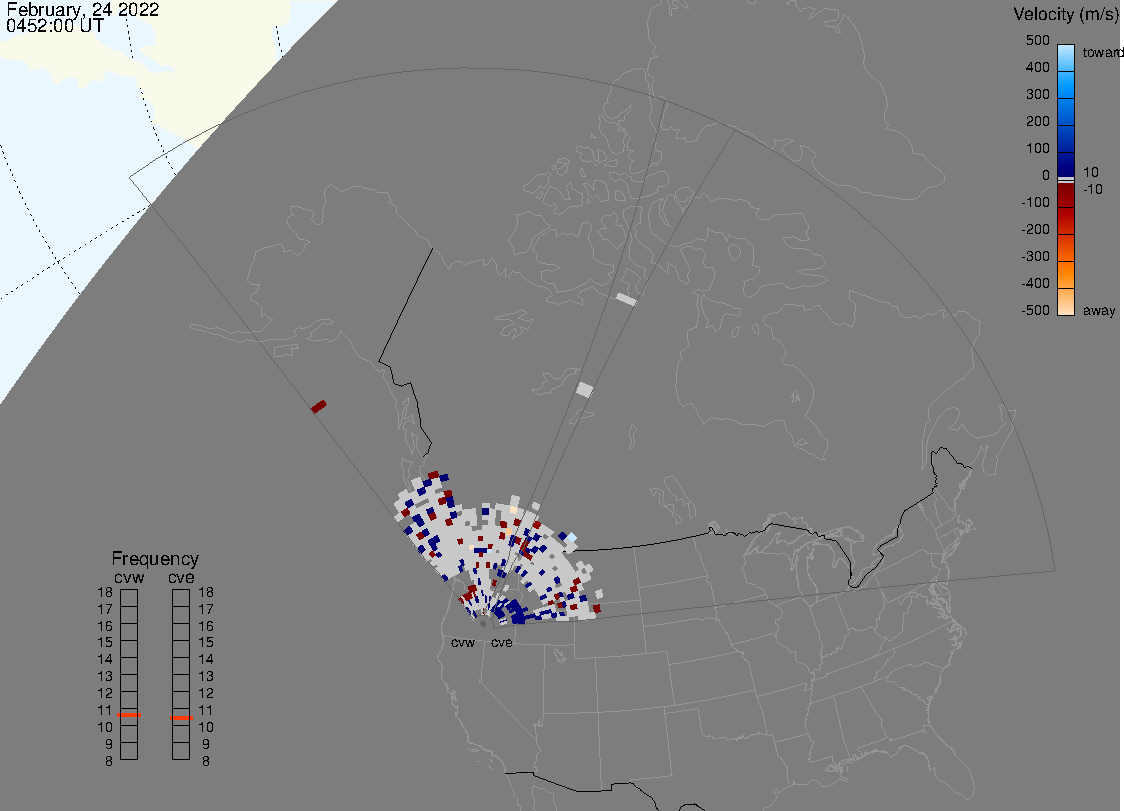Click the 300 value on velocity scale
Viewport: 1124px width, 811px height.
pos(1038,95)
